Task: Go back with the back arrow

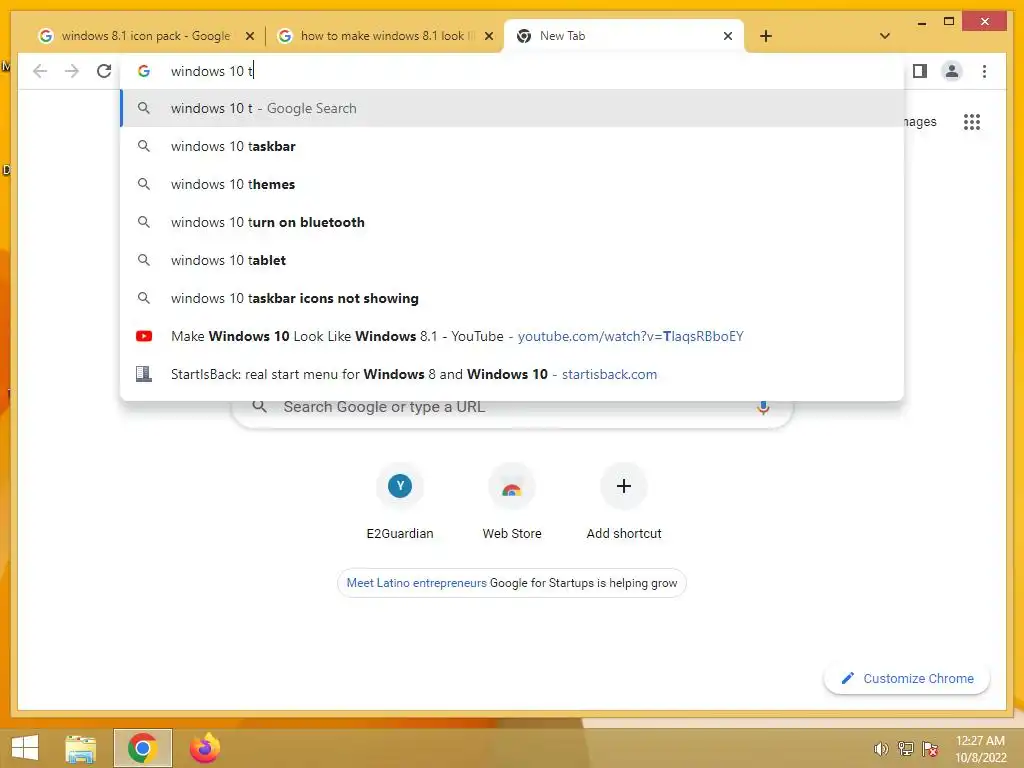Action: (x=40, y=71)
